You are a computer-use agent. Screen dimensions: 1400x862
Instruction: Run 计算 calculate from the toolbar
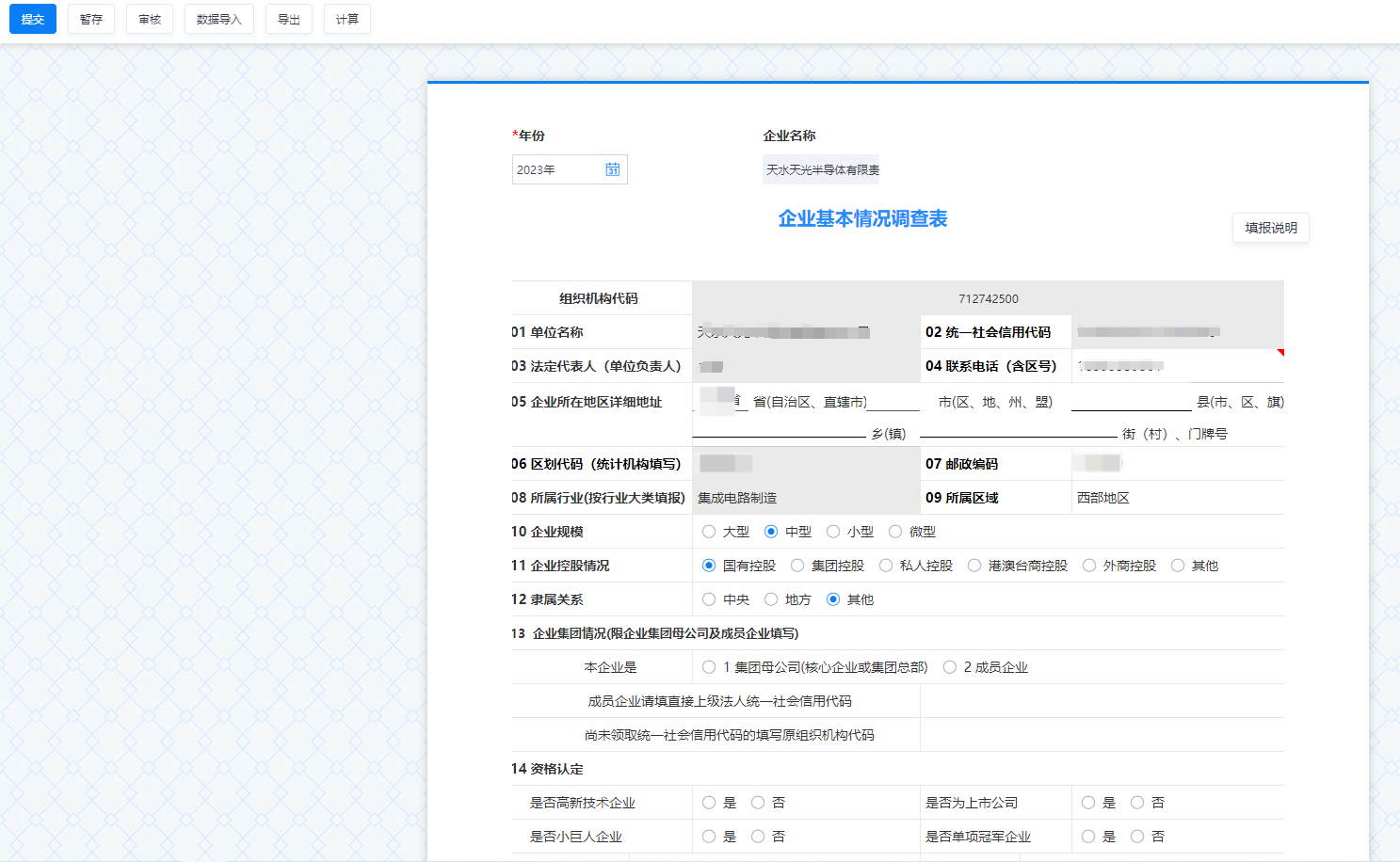[347, 19]
